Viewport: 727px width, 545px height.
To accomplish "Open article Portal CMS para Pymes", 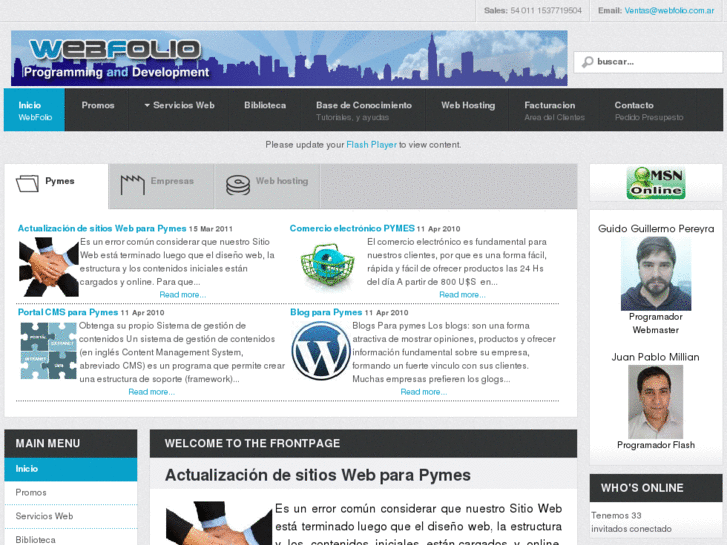I will tap(68, 312).
